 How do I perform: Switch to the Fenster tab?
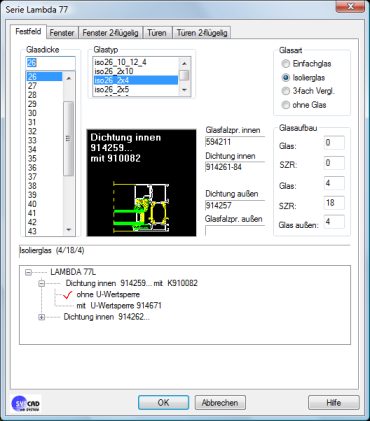tap(62, 33)
